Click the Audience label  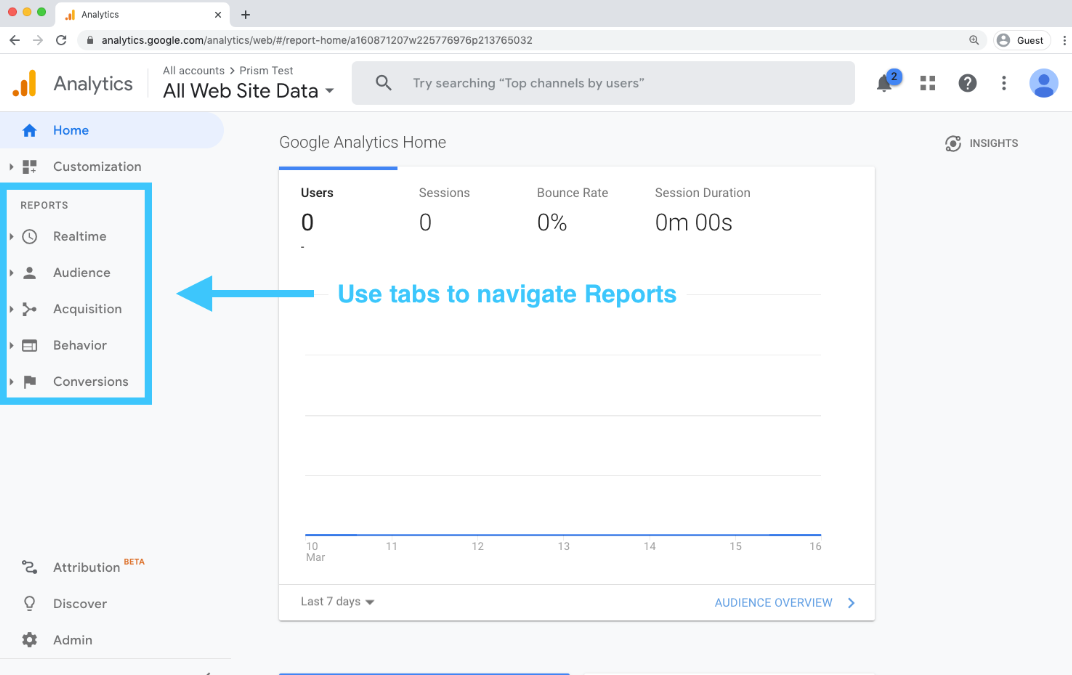82,273
